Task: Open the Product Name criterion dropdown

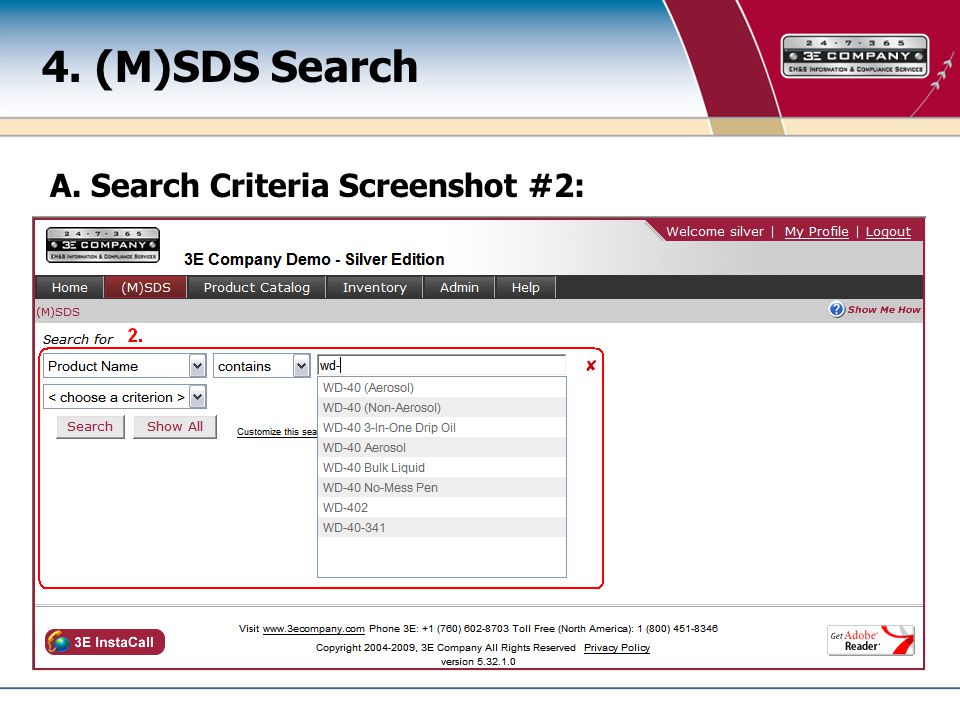Action: [124, 366]
